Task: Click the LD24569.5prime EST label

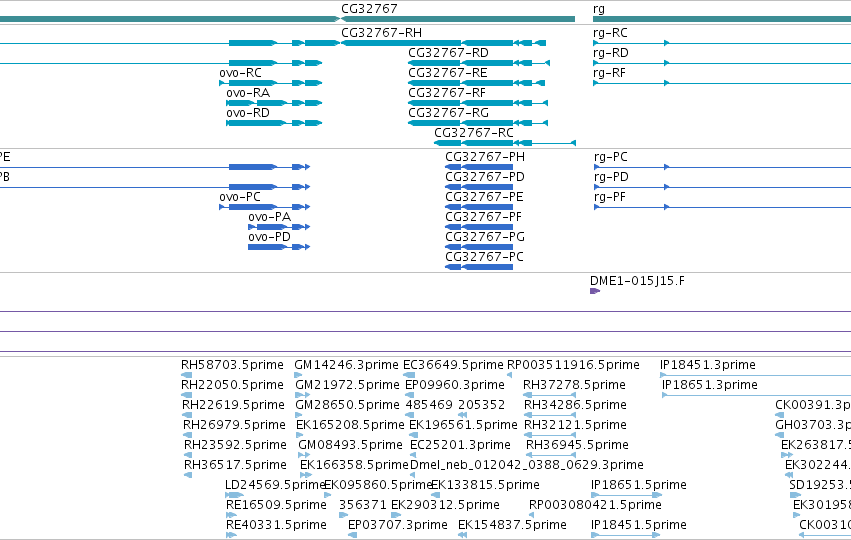Action: 275,485
